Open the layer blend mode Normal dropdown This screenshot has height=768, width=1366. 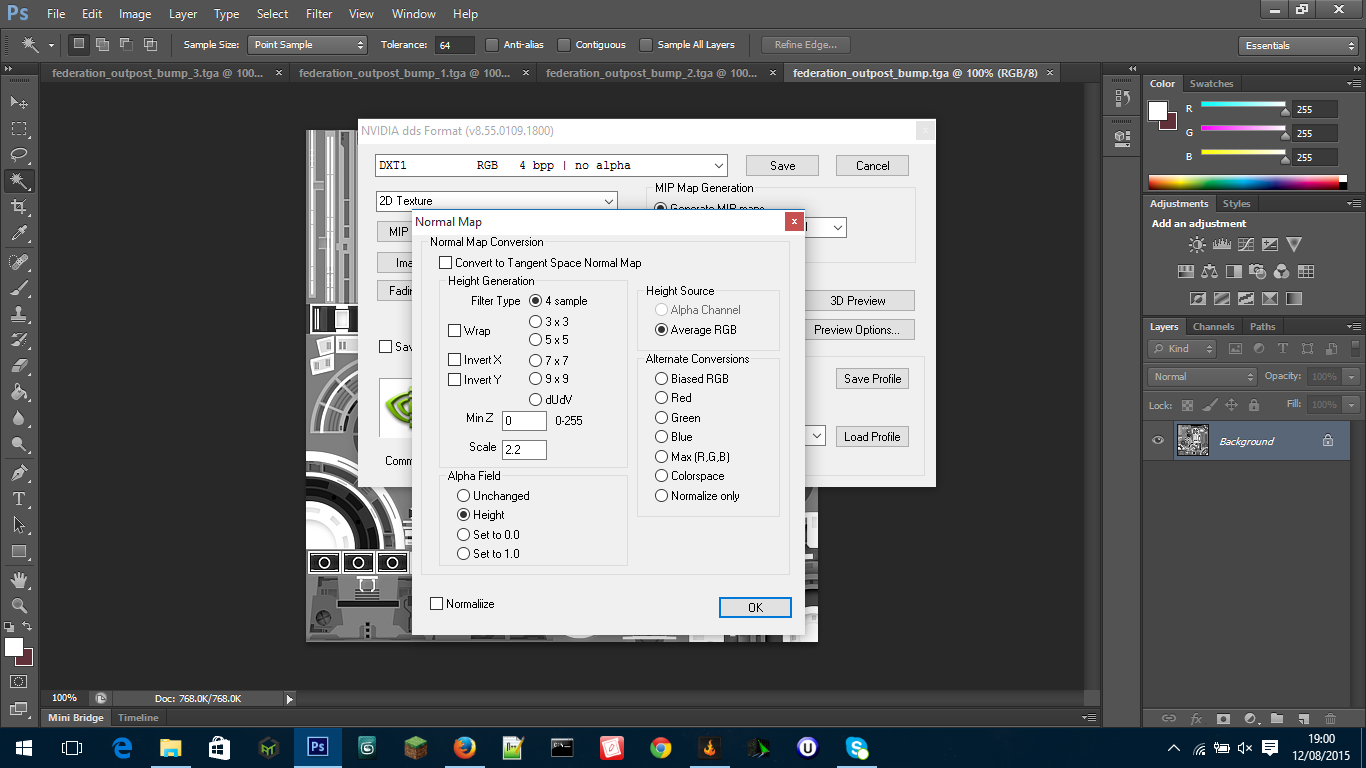[1203, 377]
